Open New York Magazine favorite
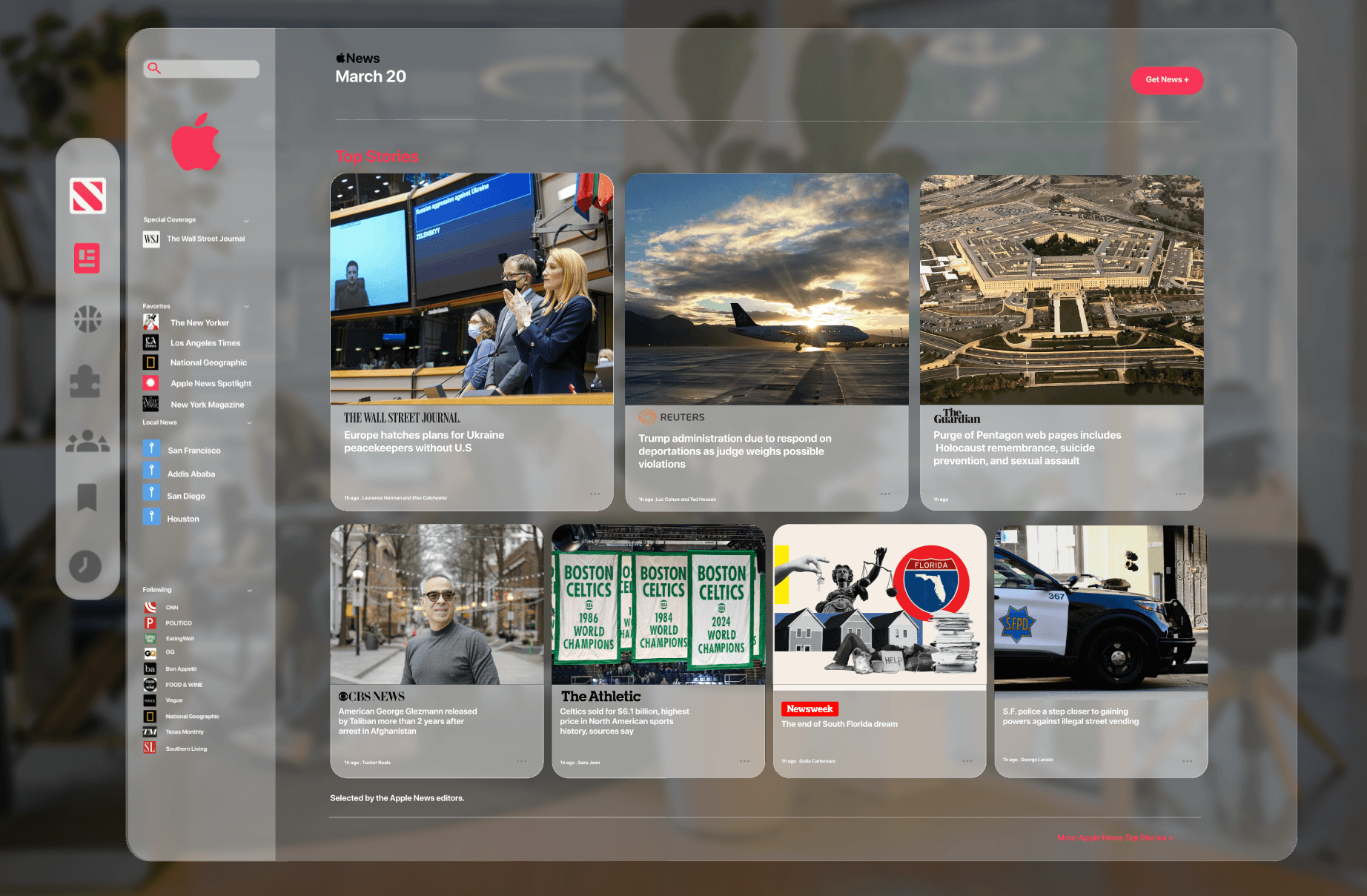This screenshot has width=1367, height=896. pos(208,405)
